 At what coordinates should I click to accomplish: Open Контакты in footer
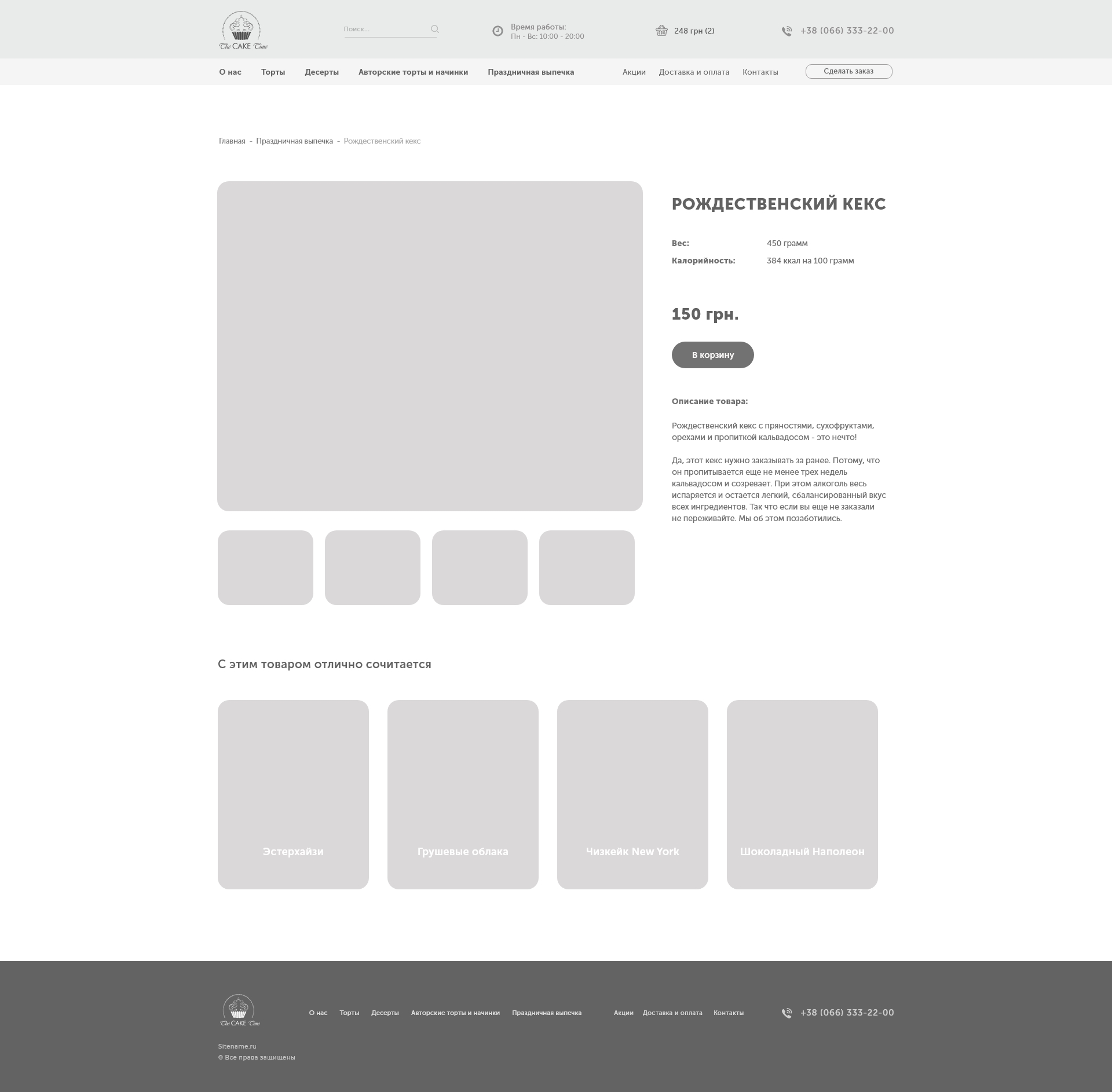coord(728,1013)
